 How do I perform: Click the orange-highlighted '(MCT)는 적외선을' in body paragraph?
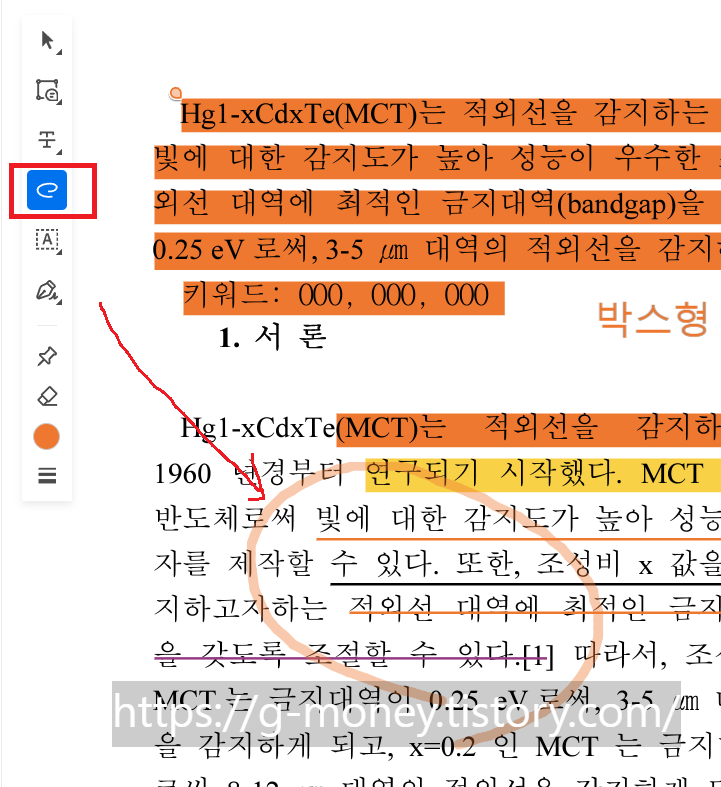[467, 428]
